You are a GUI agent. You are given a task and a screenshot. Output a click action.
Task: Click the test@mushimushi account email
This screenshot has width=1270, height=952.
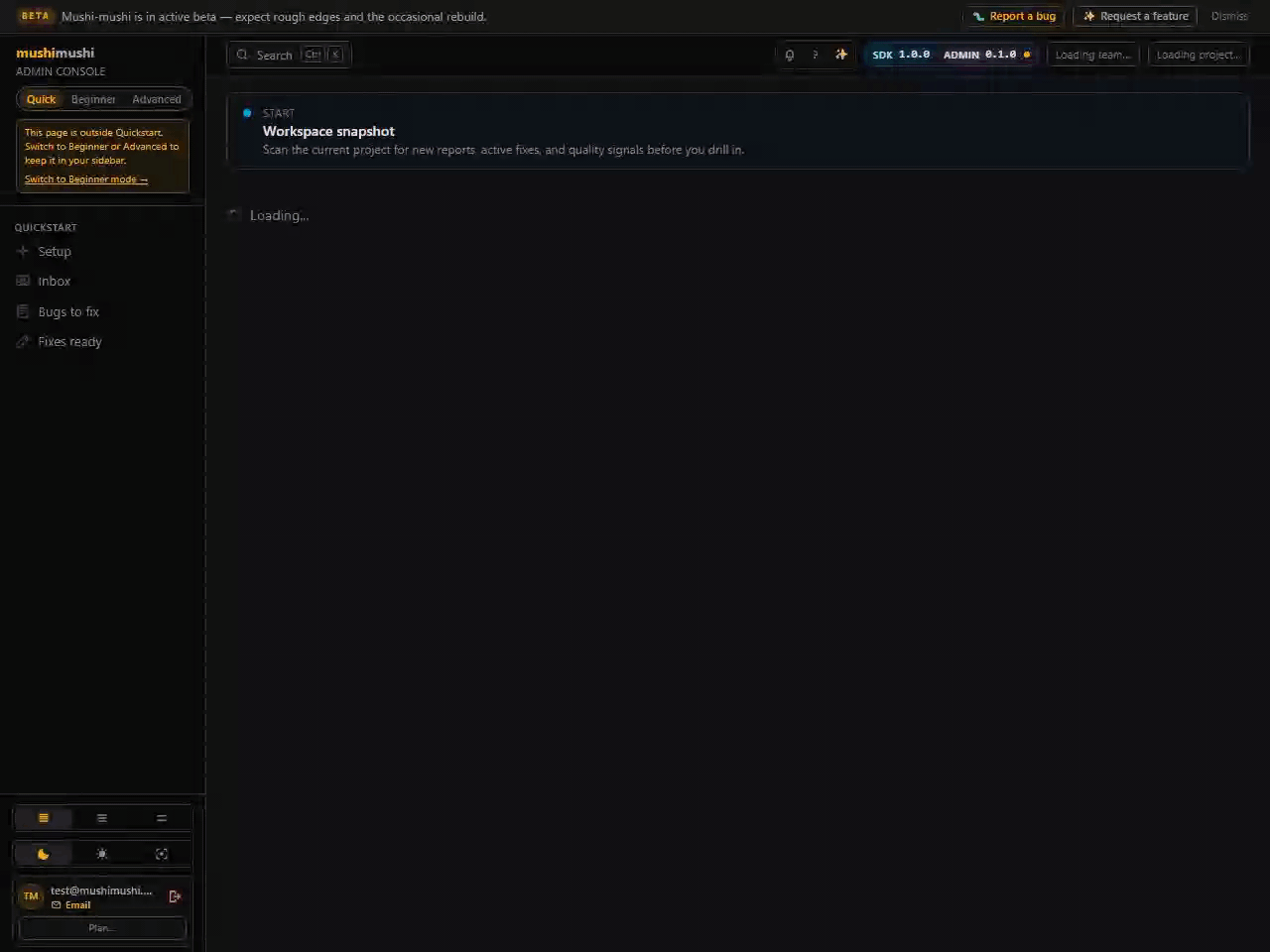[x=101, y=891]
